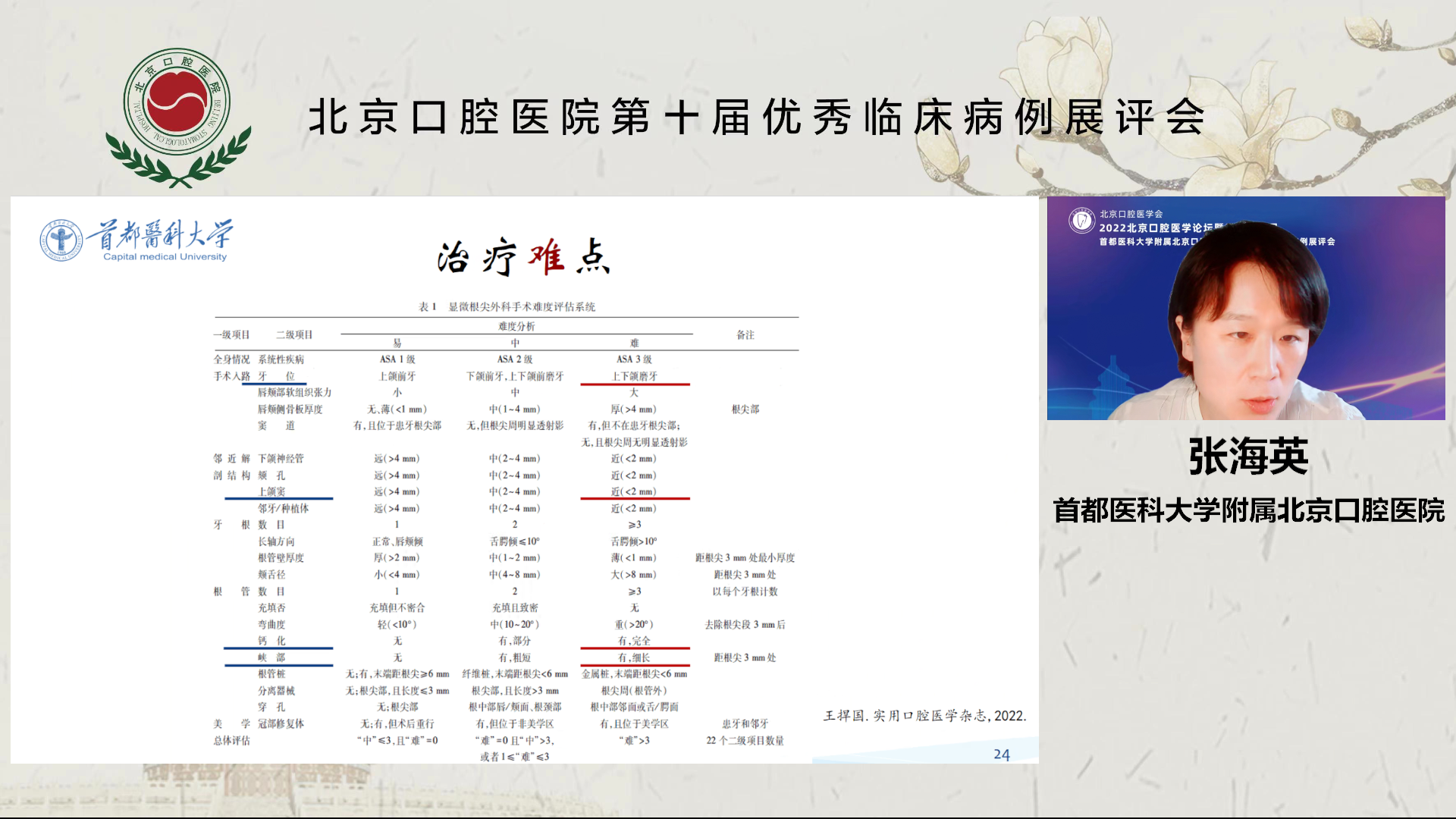
Task: Click the 难度分析 column header
Action: (516, 326)
